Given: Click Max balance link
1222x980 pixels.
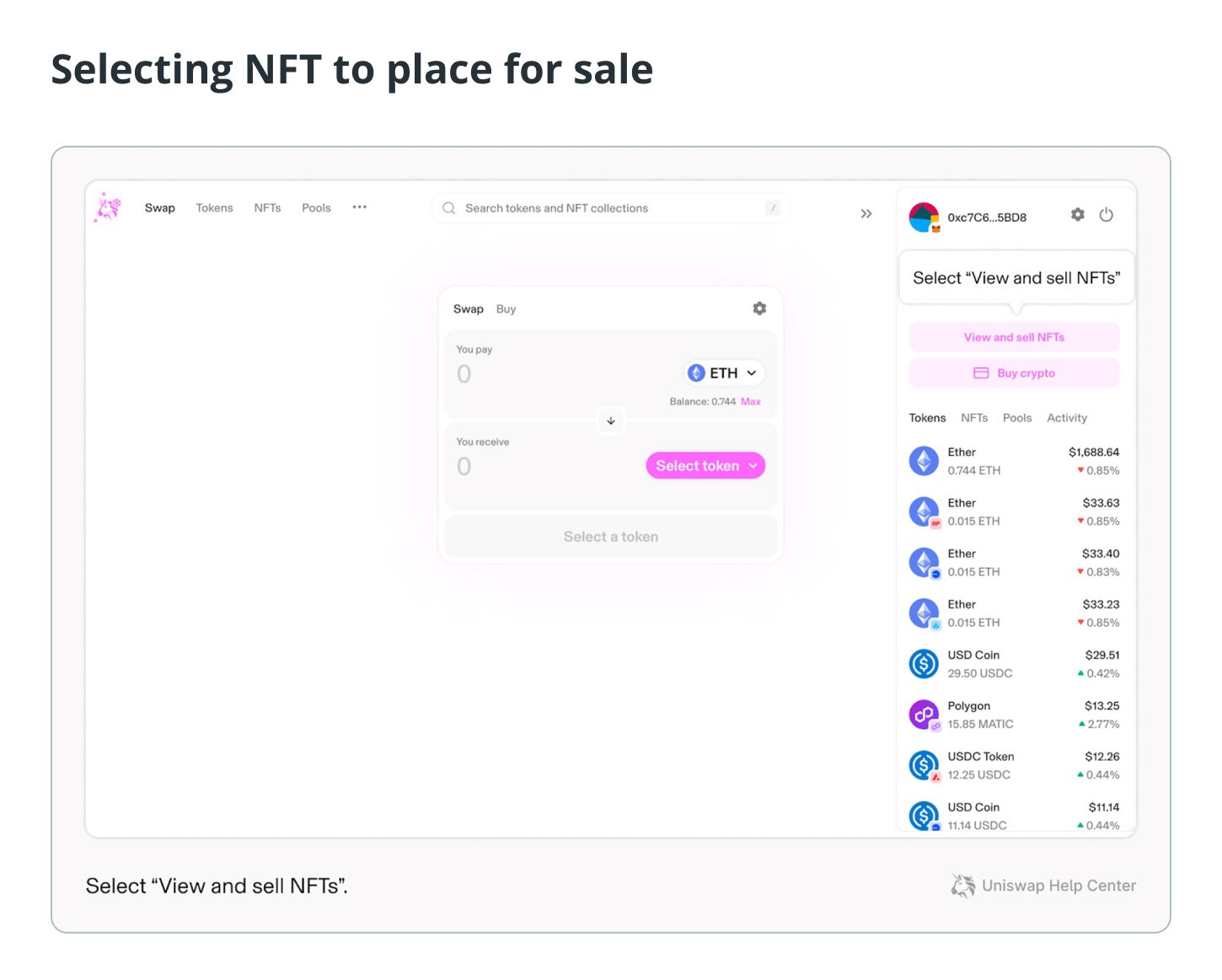Looking at the screenshot, I should tap(751, 402).
